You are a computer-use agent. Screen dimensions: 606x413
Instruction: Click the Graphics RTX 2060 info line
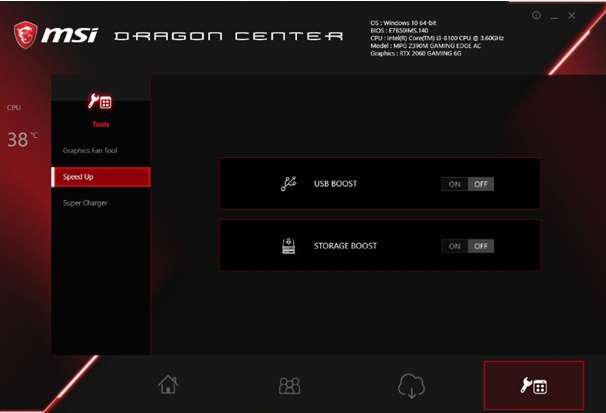point(415,53)
